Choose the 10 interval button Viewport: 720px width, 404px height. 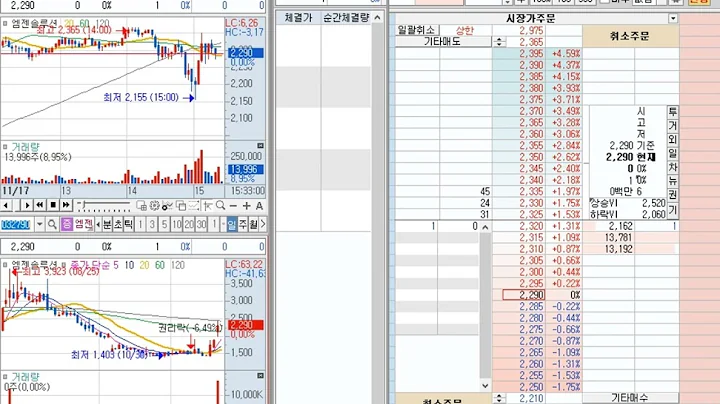tap(177, 224)
